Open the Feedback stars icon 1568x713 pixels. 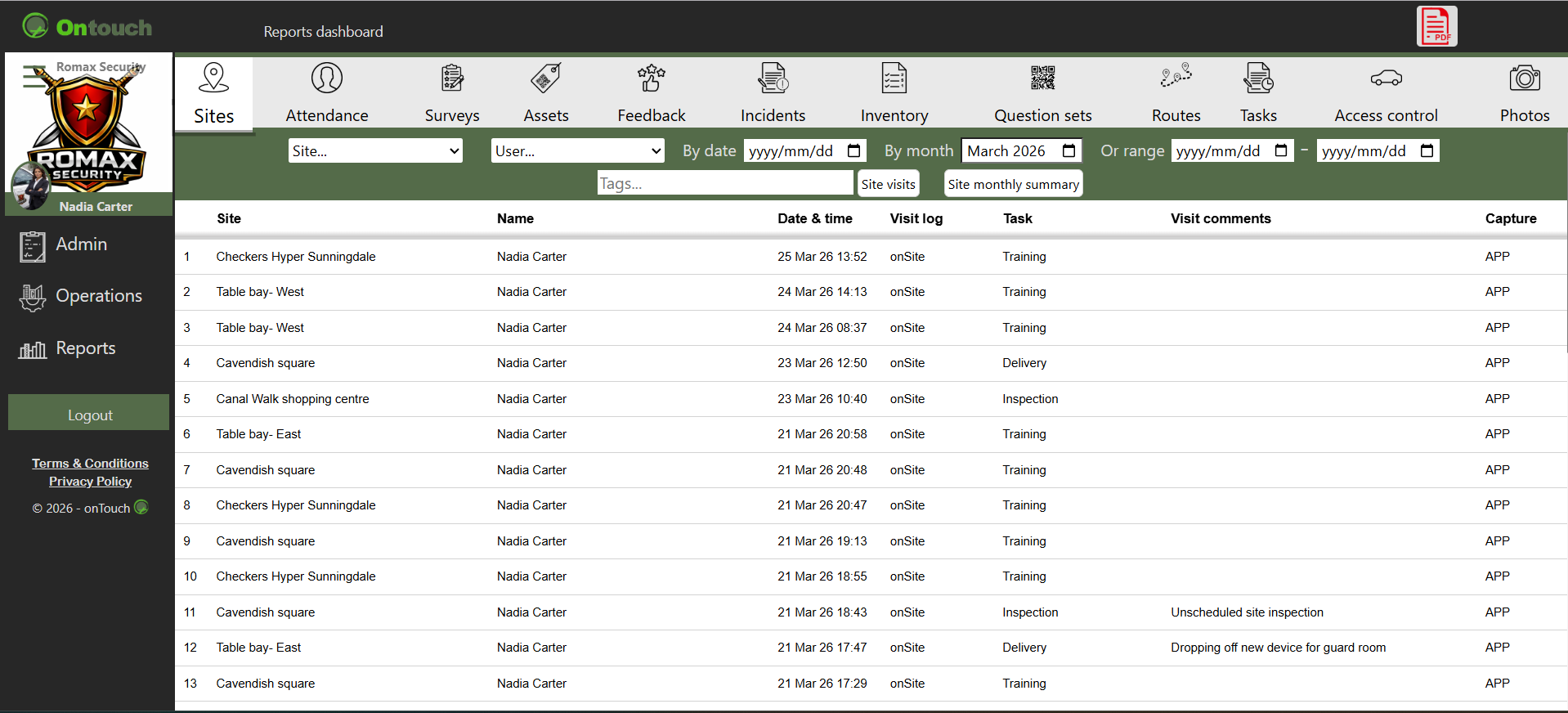click(651, 78)
